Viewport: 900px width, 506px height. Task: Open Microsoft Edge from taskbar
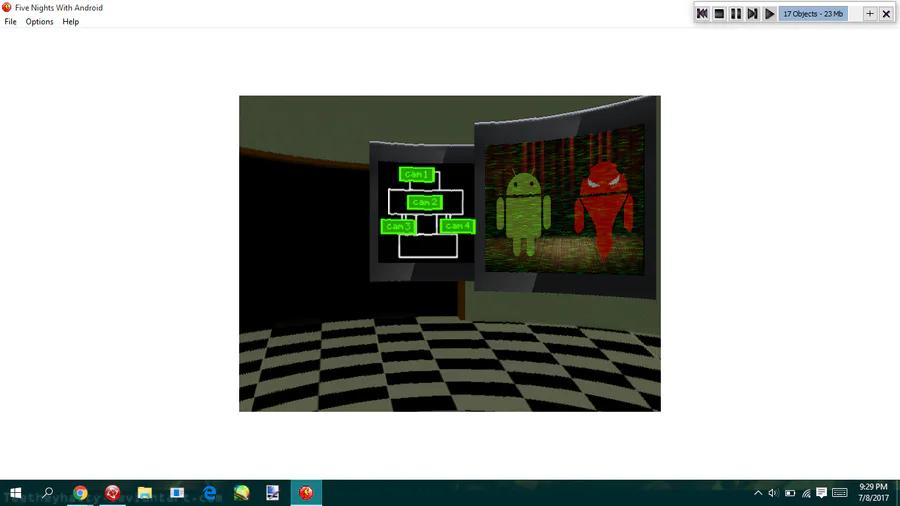pyautogui.click(x=210, y=493)
